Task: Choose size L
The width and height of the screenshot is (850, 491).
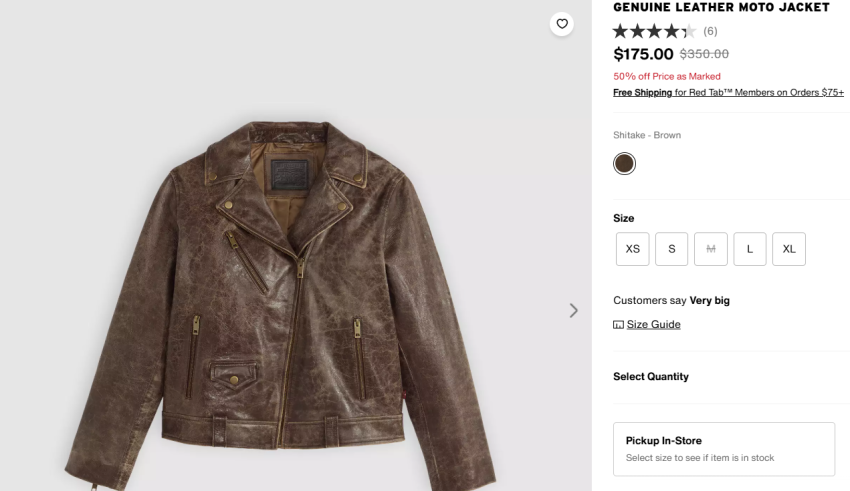Action: (x=750, y=249)
